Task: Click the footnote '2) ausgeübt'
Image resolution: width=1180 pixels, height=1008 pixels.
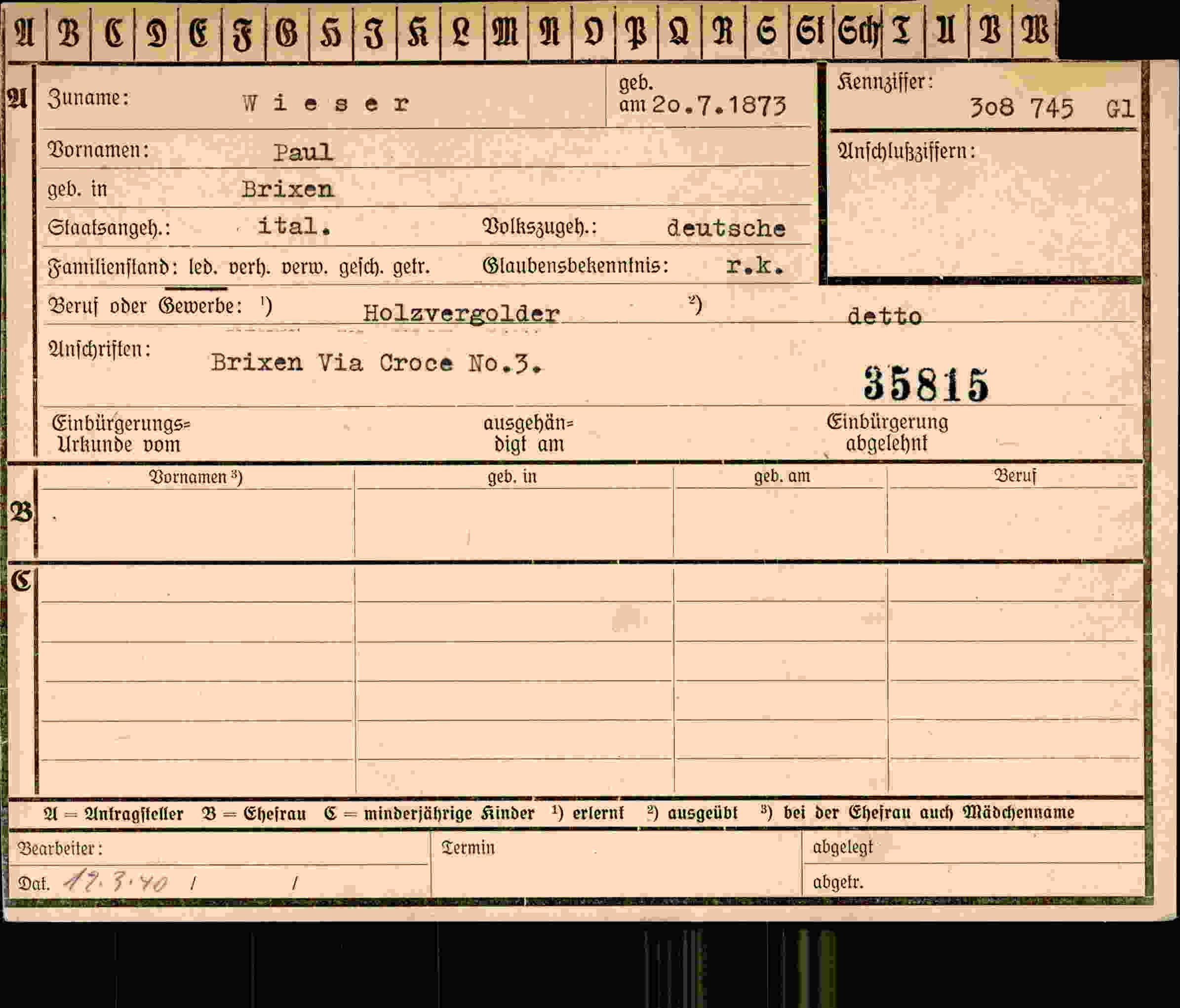Action: coord(692,812)
